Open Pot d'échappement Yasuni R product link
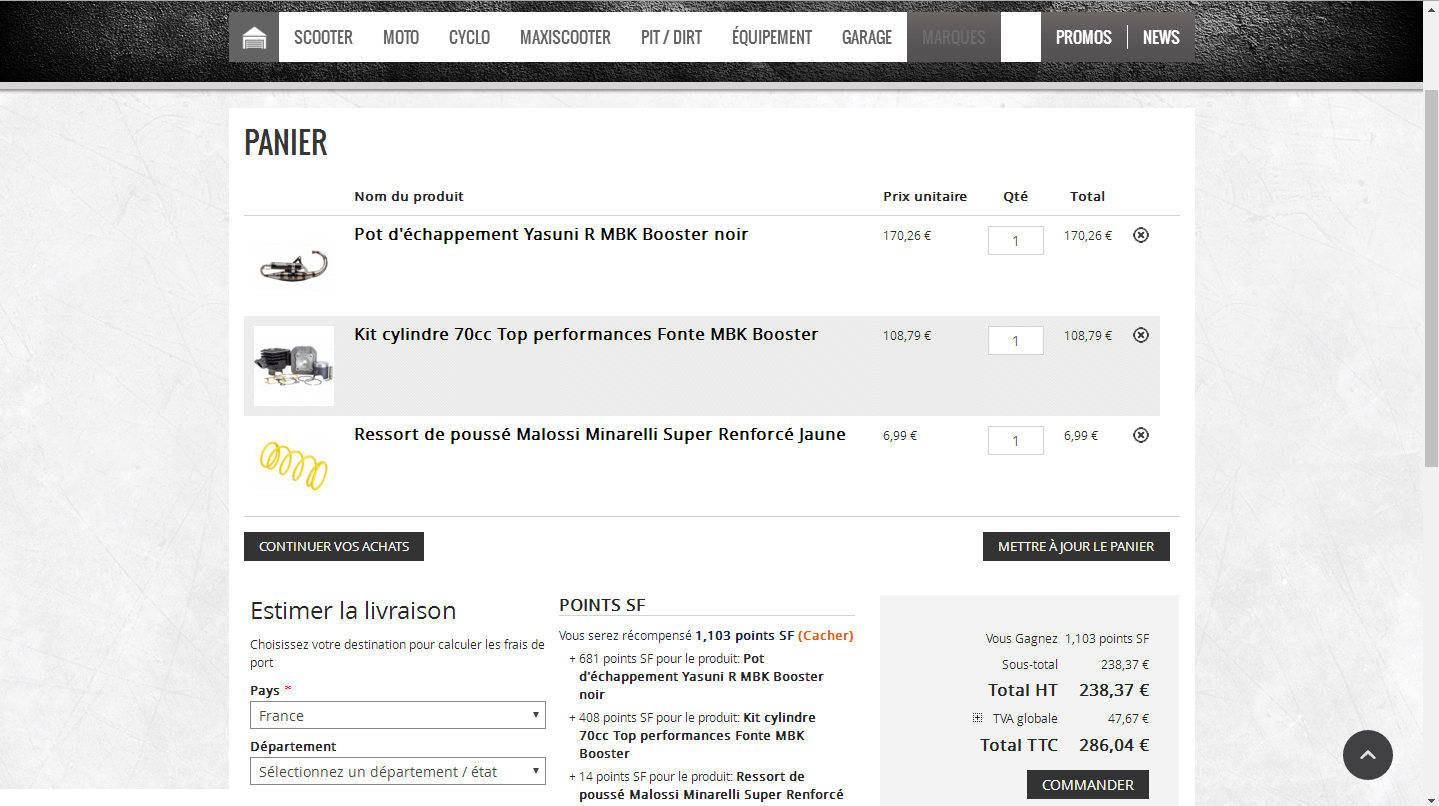 pyautogui.click(x=551, y=235)
